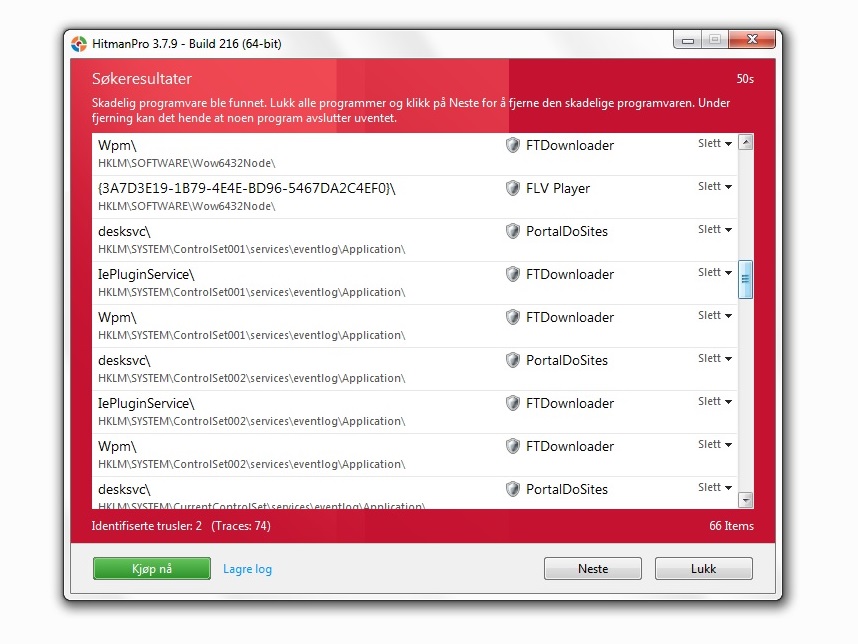Select IePluginService\ entry name under ControlSet001
858x644 pixels.
click(146, 275)
